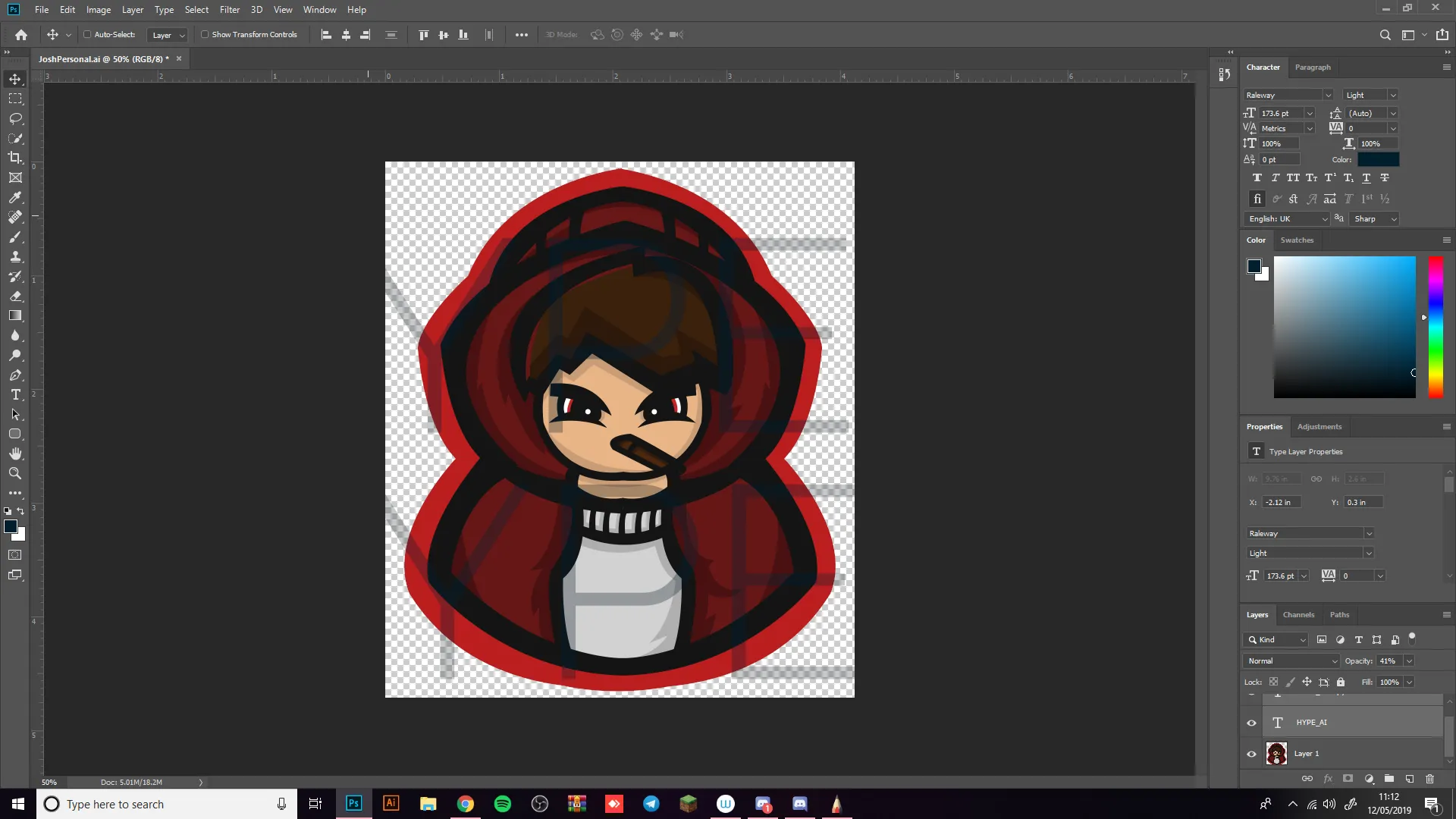Select the Crop tool
1456x819 pixels.
(15, 158)
